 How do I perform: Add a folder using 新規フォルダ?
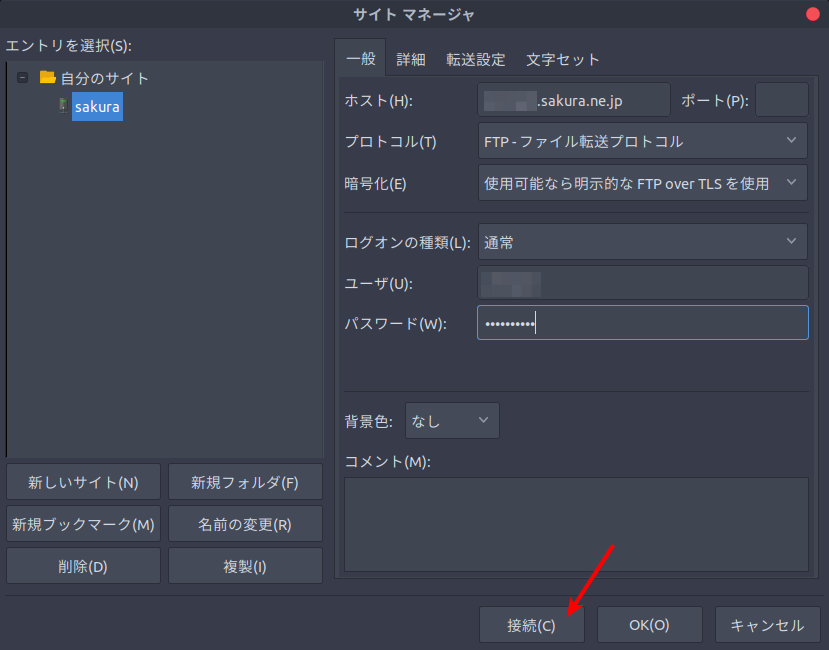245,481
